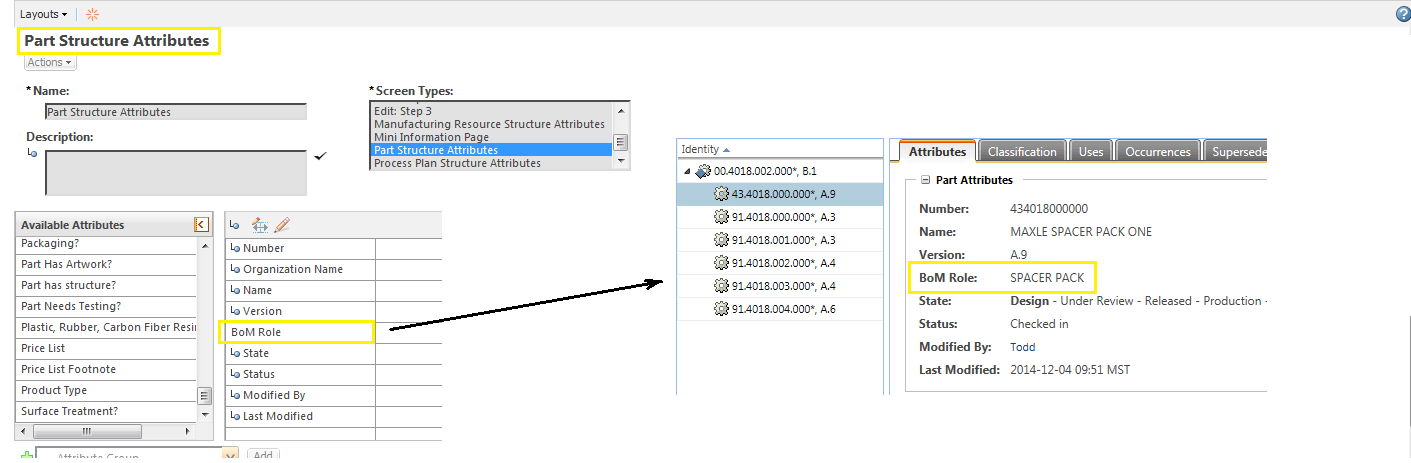Click the small arrow icon under Description label

pyautogui.click(x=32, y=153)
